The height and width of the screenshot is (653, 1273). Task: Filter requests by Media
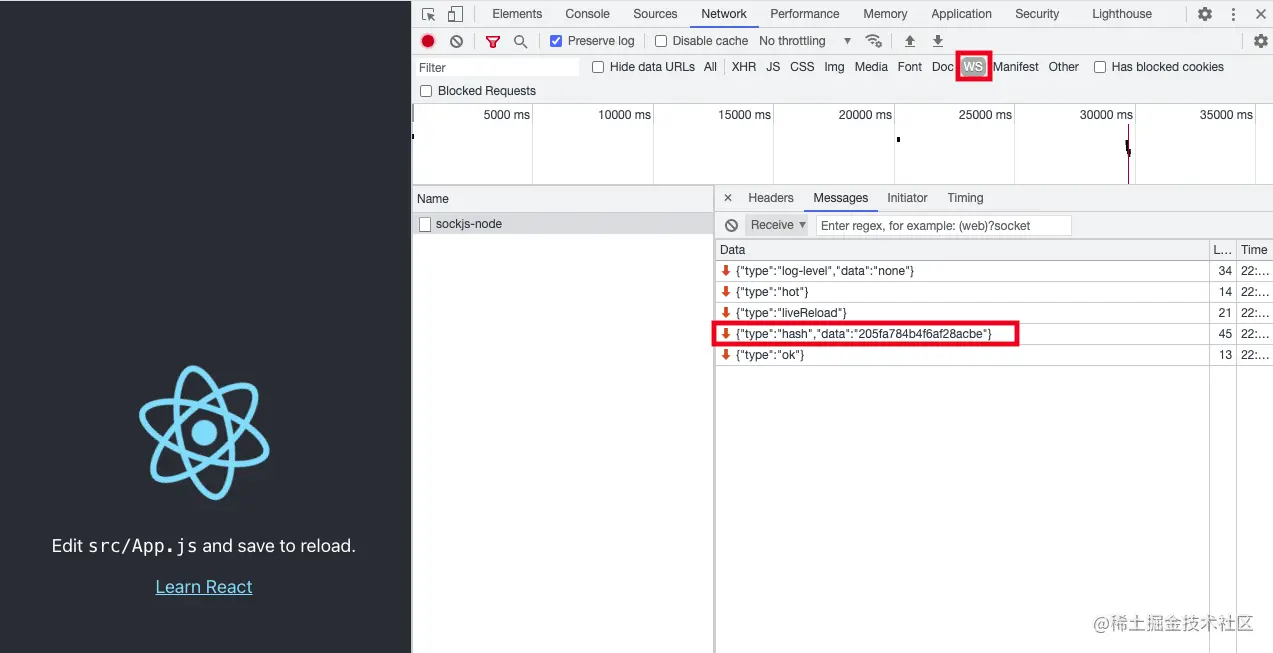pos(871,67)
